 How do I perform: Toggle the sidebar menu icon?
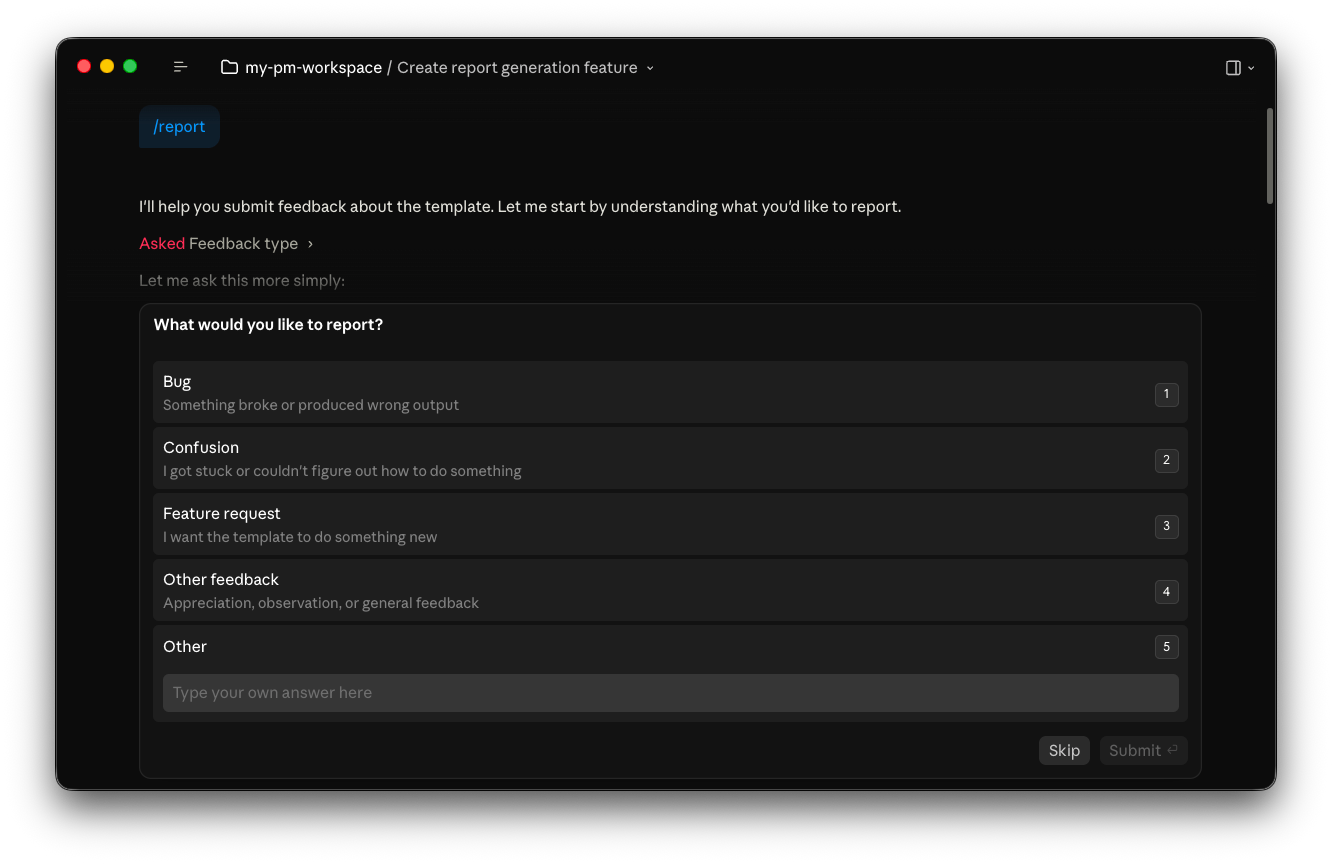pos(180,67)
